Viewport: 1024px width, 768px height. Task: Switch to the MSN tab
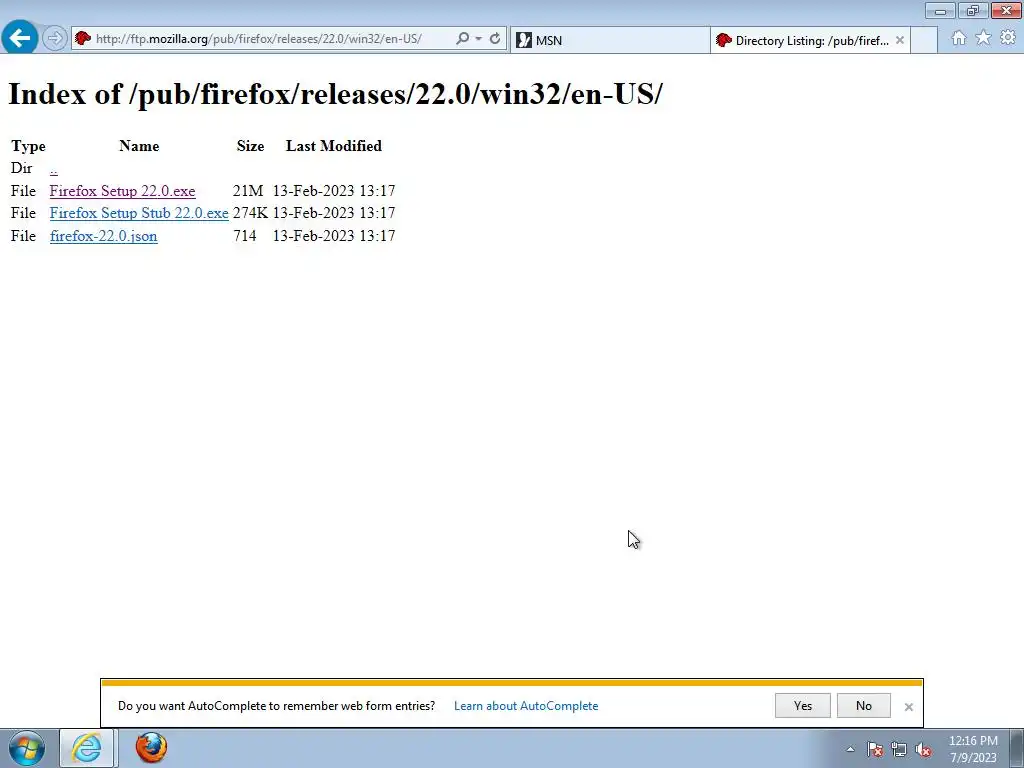coord(609,40)
